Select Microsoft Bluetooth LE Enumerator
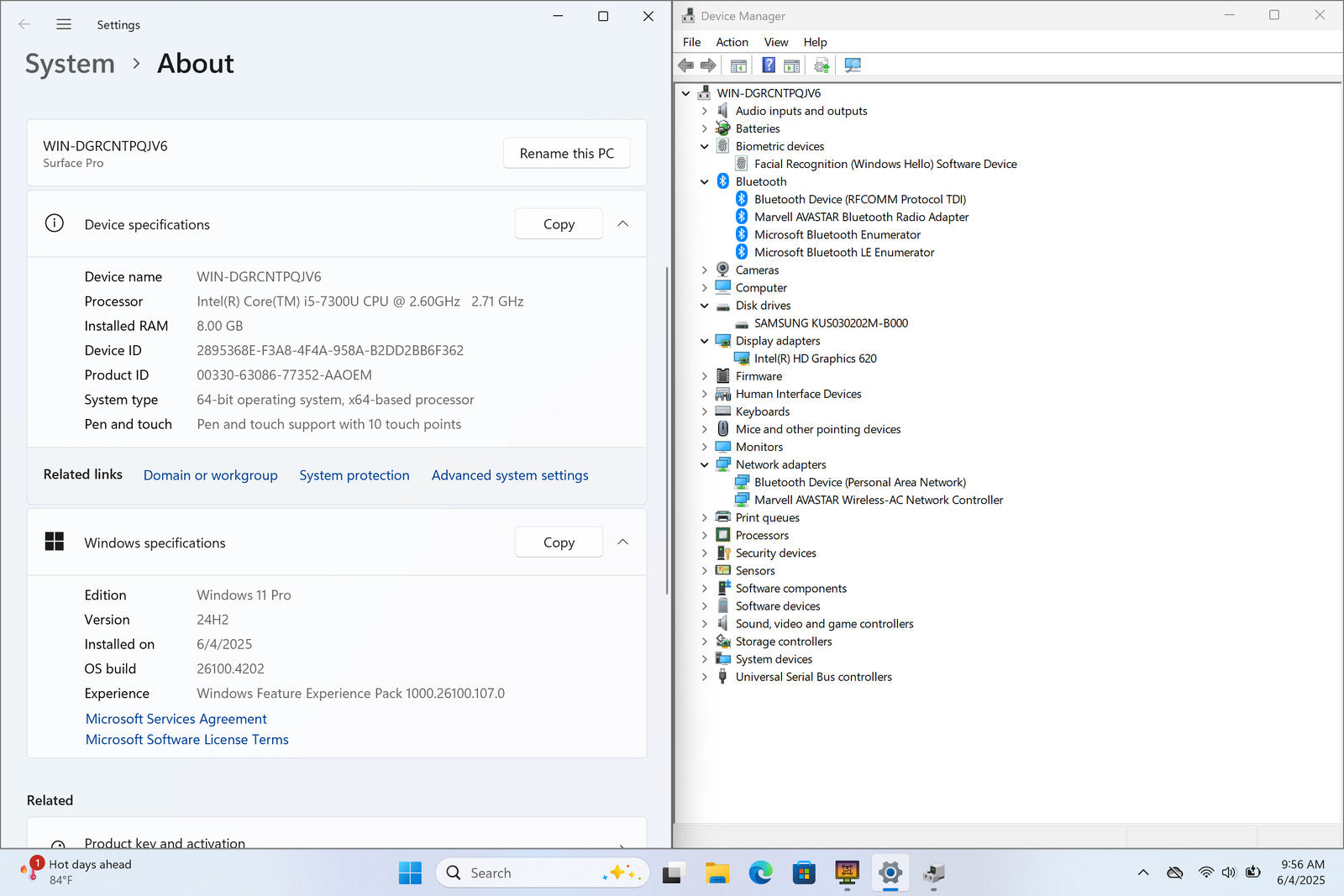Screen dimensions: 1344x896 tap(844, 252)
